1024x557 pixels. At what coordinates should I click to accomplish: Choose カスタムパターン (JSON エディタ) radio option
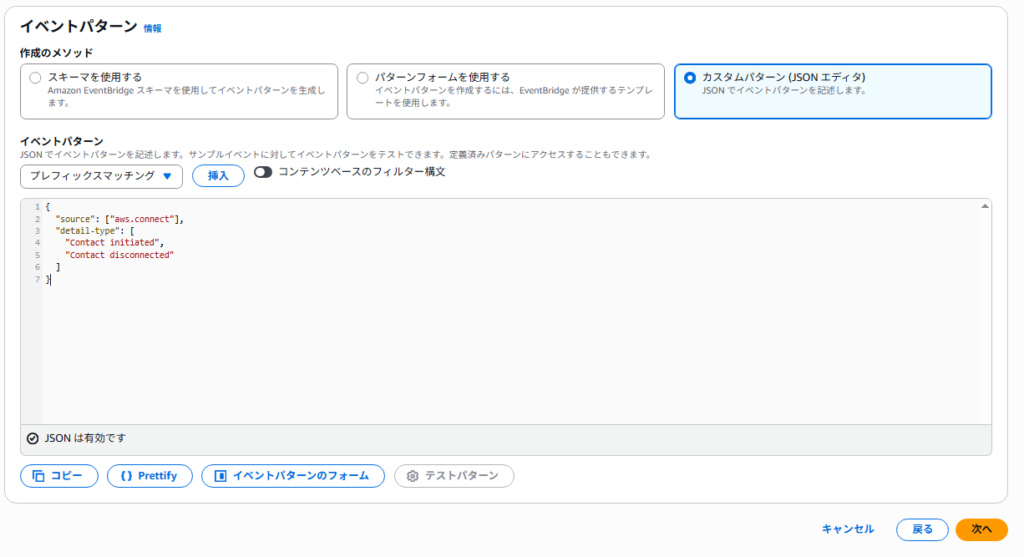coord(689,77)
